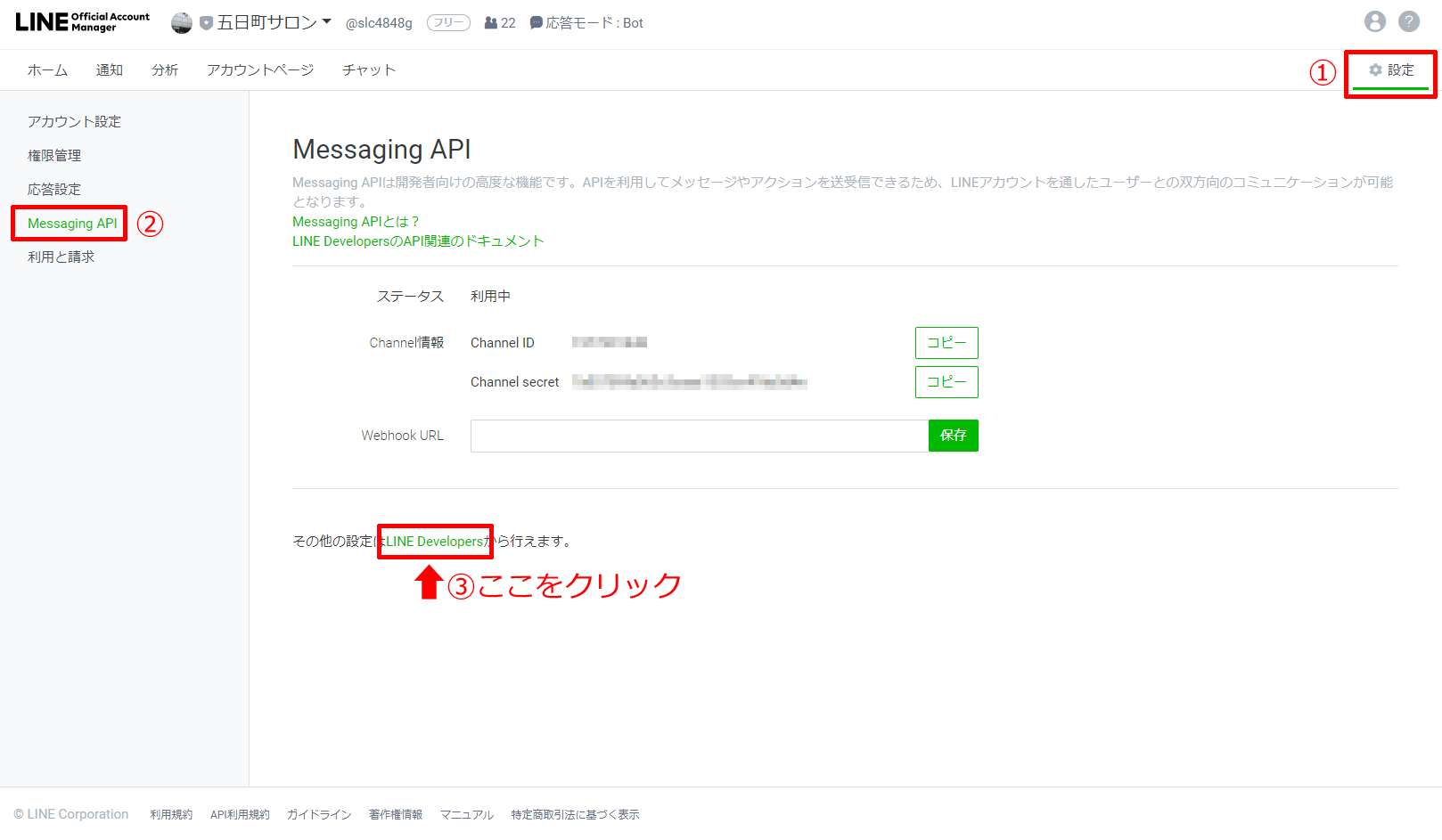Go to the チャット tab
This screenshot has height=840, width=1442.
point(369,70)
